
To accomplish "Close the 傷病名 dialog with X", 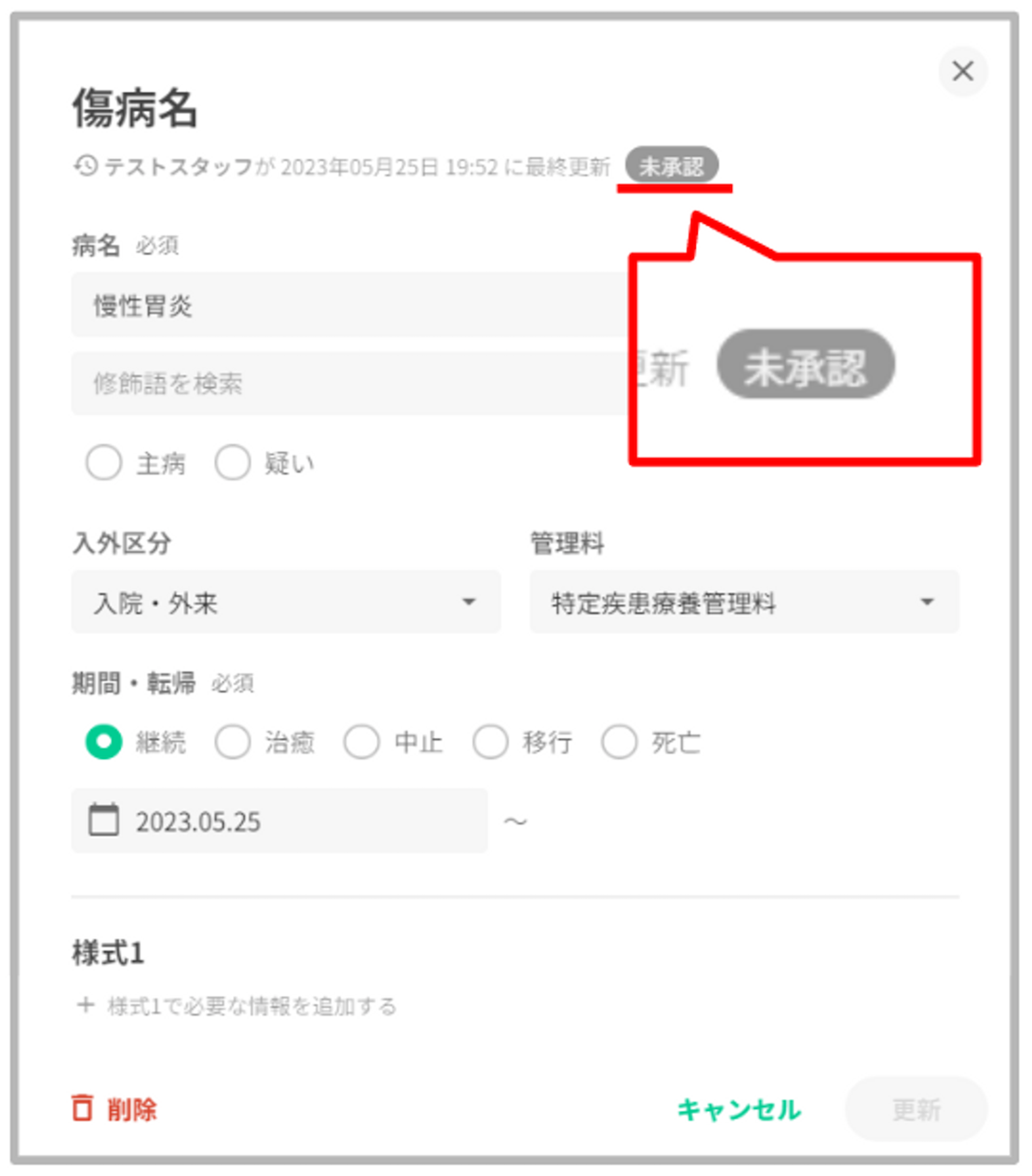I will (x=962, y=71).
